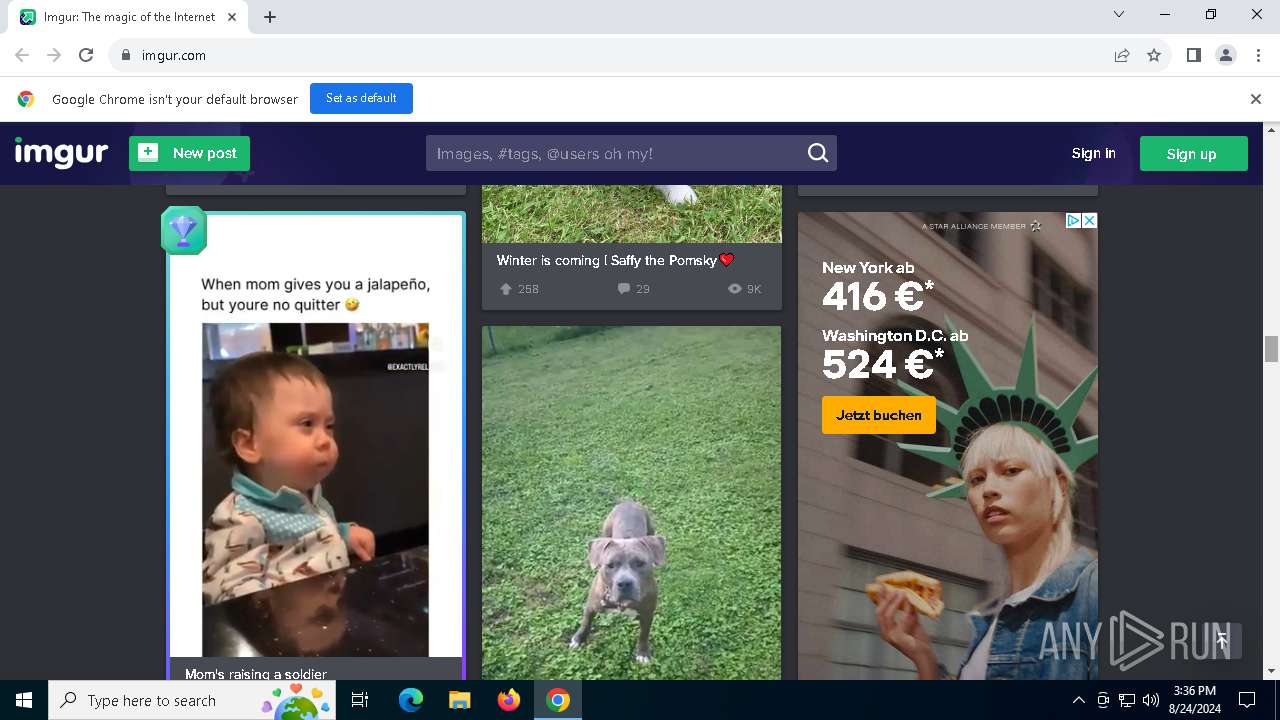1280x720 pixels.
Task: Reload the imgur page
Action: coord(86,55)
